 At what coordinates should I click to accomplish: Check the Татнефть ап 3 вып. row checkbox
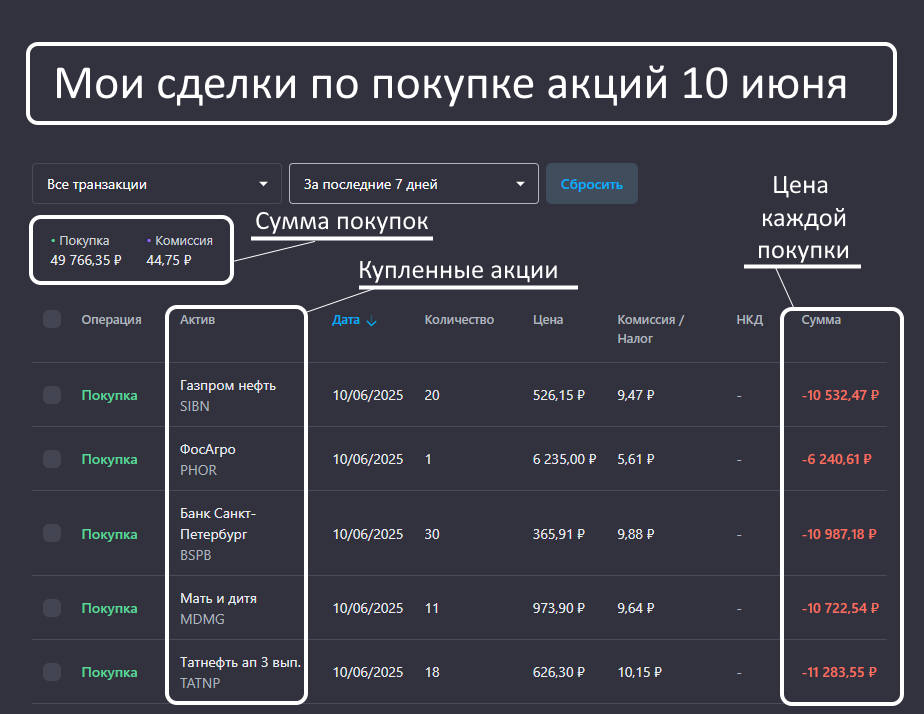[x=52, y=672]
